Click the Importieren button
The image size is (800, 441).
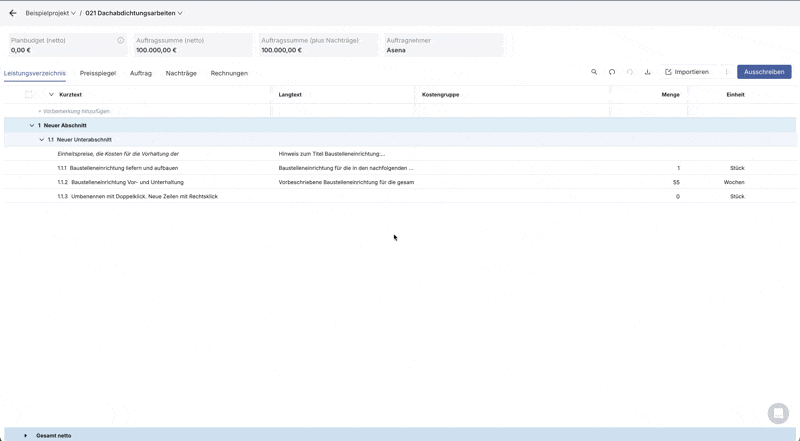tap(687, 72)
